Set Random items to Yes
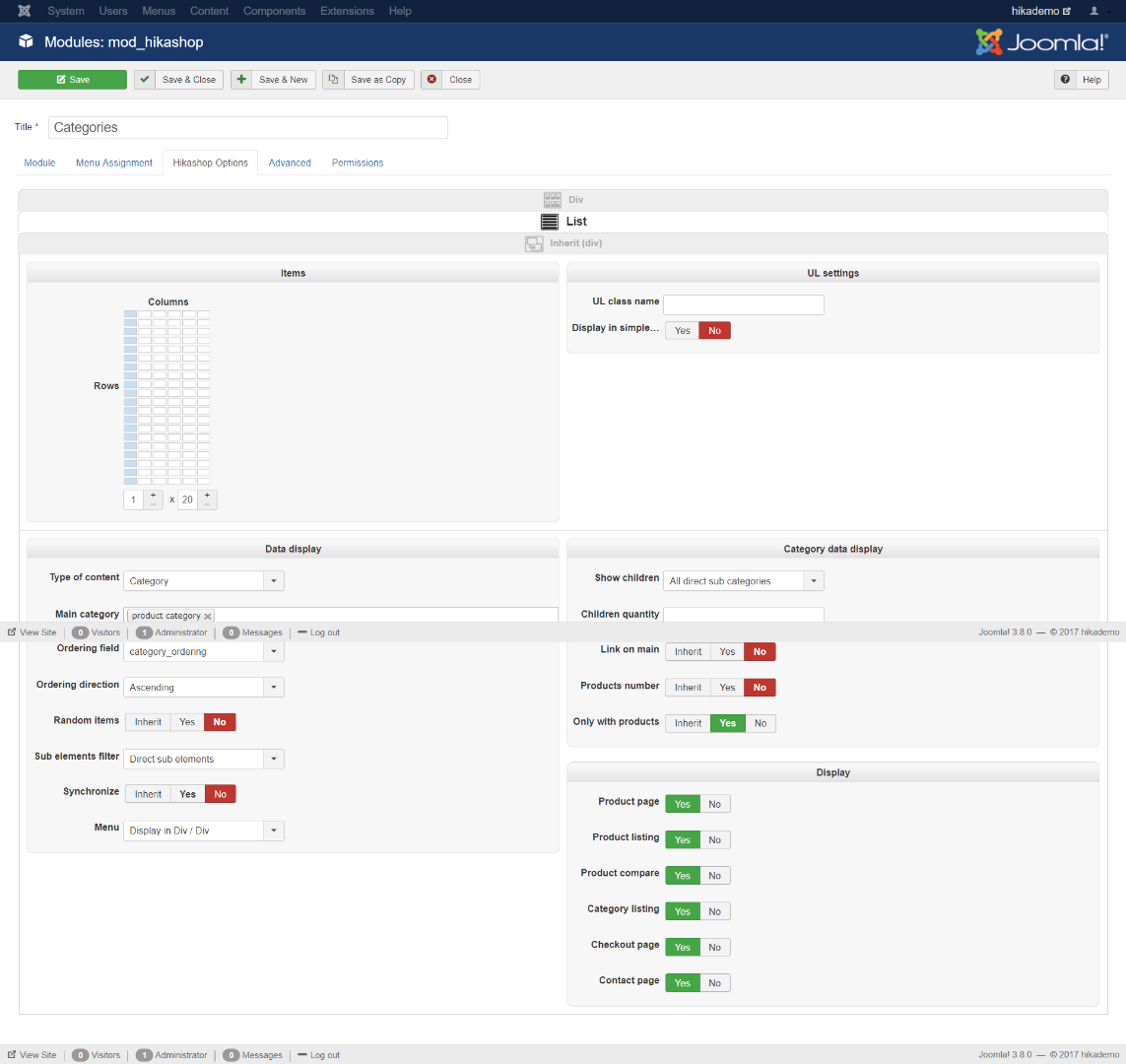The width and height of the screenshot is (1126, 1064). (x=187, y=722)
